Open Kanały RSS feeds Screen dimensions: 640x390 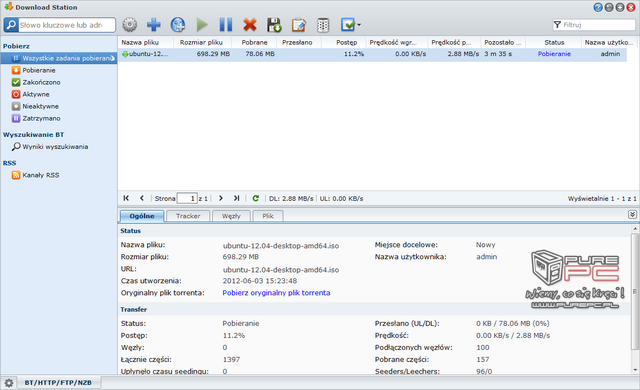(x=41, y=175)
